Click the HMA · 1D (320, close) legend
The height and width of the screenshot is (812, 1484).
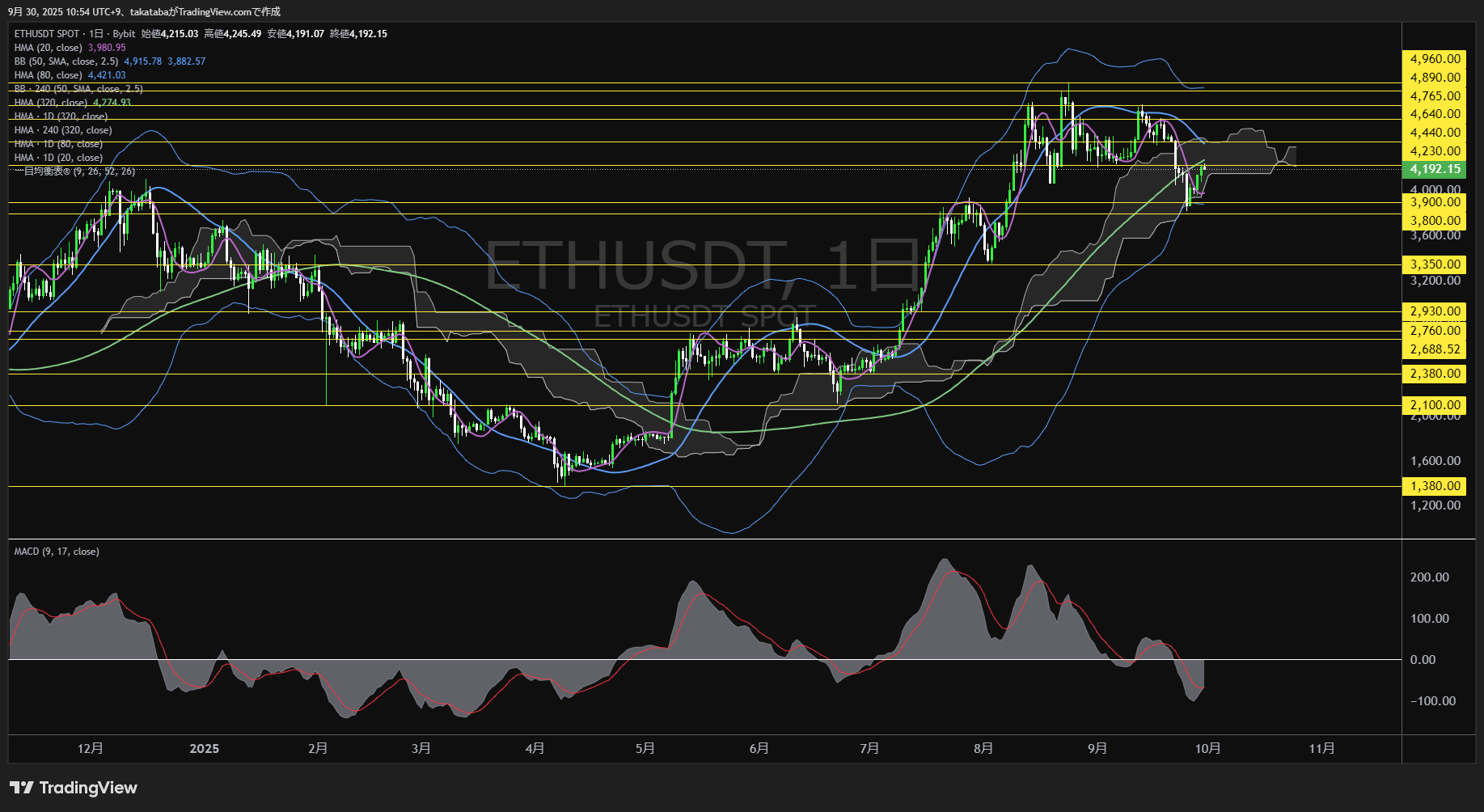[x=61, y=116]
